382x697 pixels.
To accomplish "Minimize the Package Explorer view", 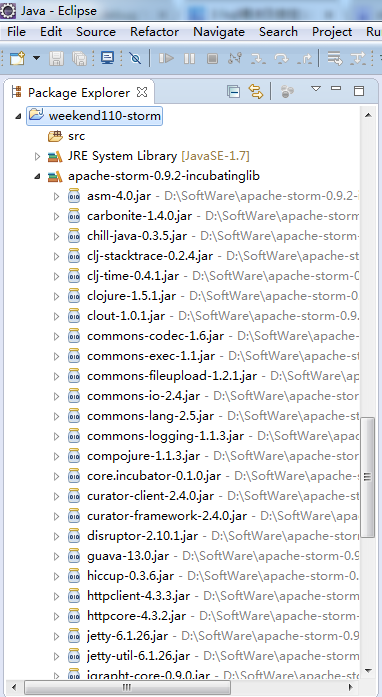I will (x=336, y=88).
